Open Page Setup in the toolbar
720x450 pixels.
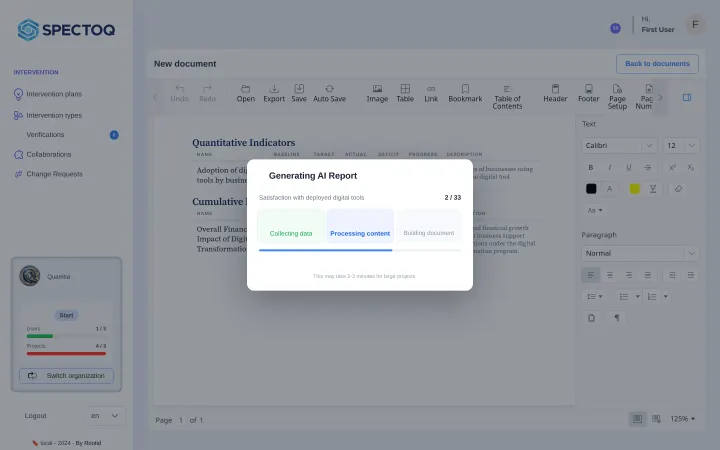617,96
